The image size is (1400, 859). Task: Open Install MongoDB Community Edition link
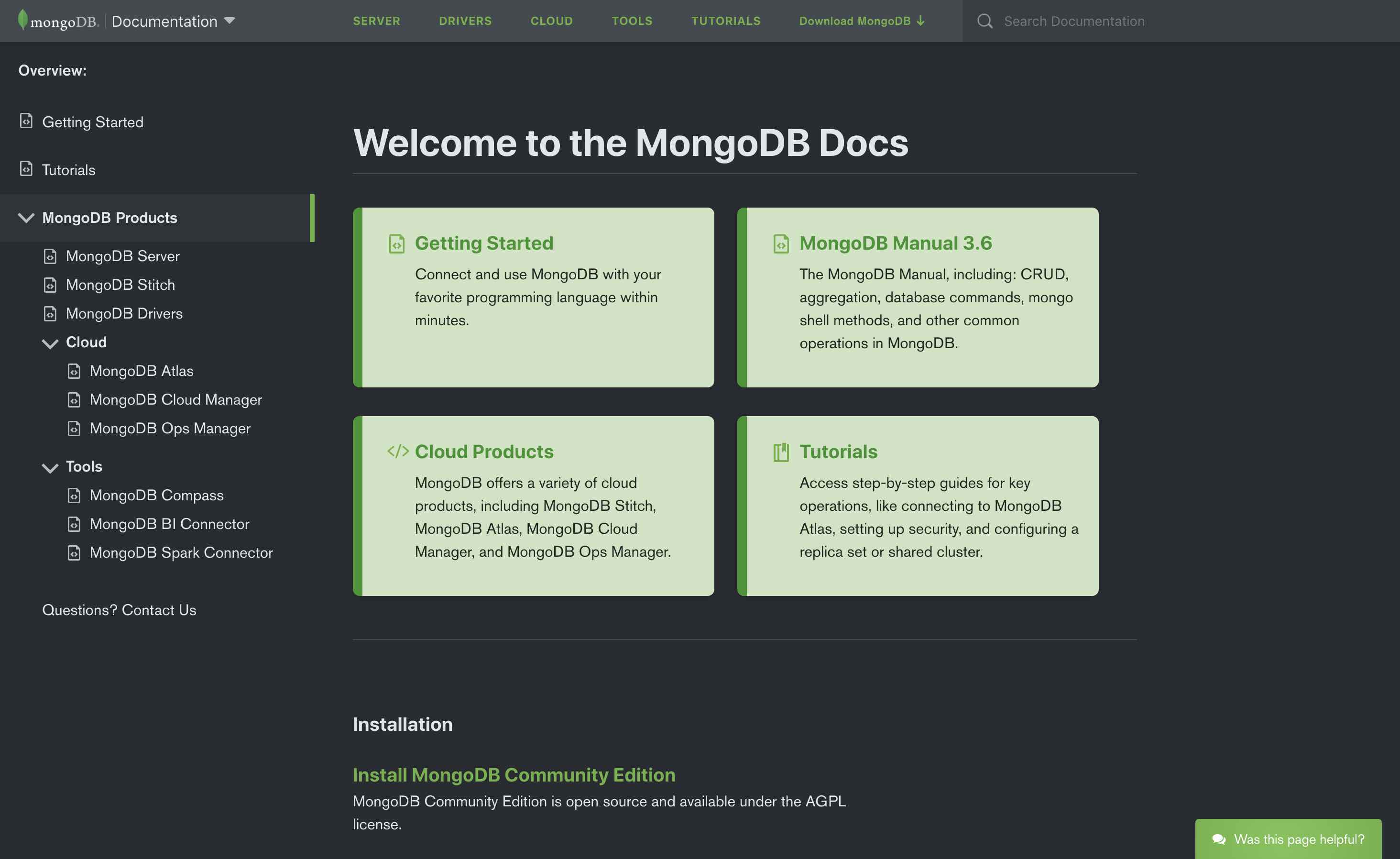click(x=514, y=774)
